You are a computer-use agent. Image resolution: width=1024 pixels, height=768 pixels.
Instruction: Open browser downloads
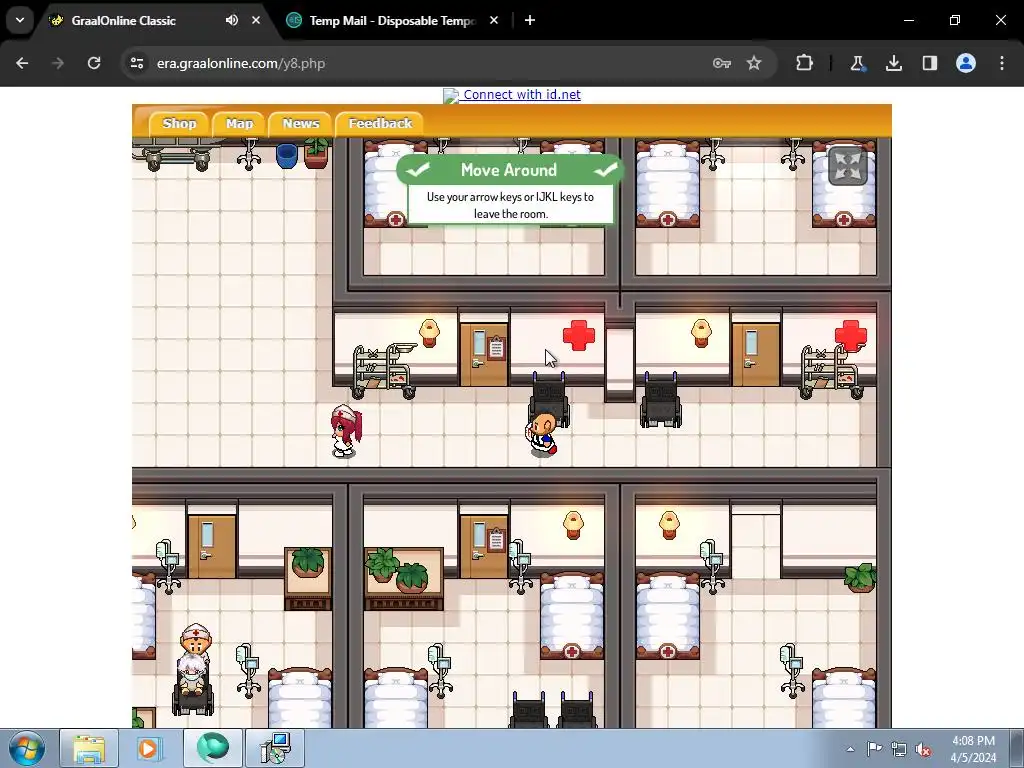point(893,63)
